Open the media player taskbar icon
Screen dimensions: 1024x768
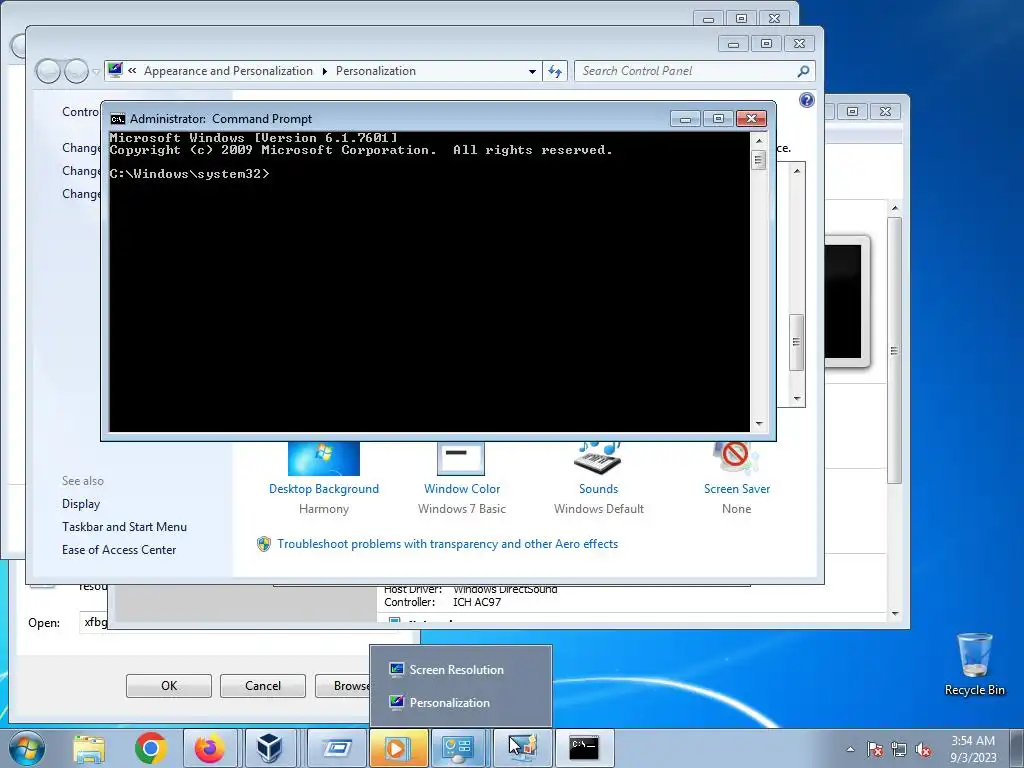click(398, 748)
